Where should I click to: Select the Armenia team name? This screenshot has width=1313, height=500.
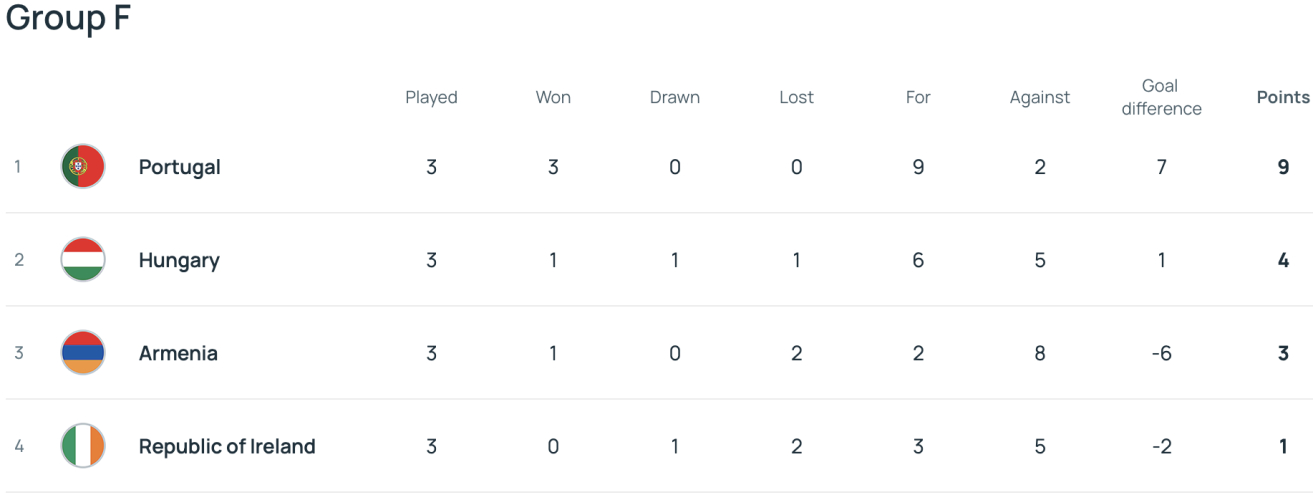178,353
